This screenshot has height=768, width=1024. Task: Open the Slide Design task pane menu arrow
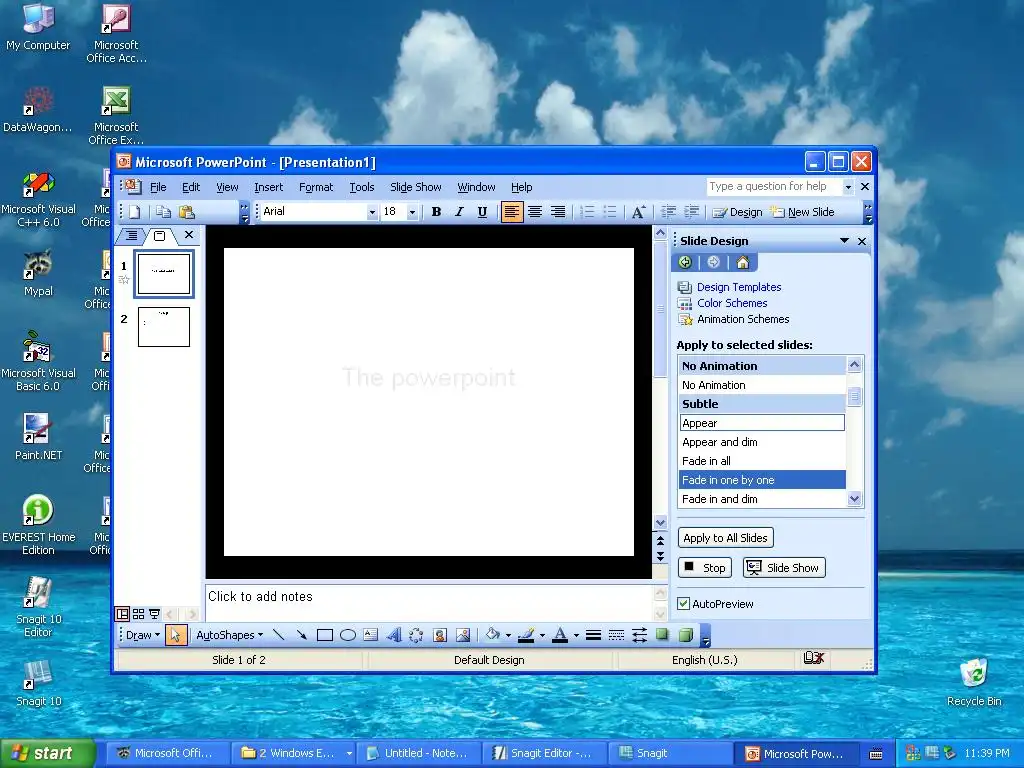(x=844, y=241)
